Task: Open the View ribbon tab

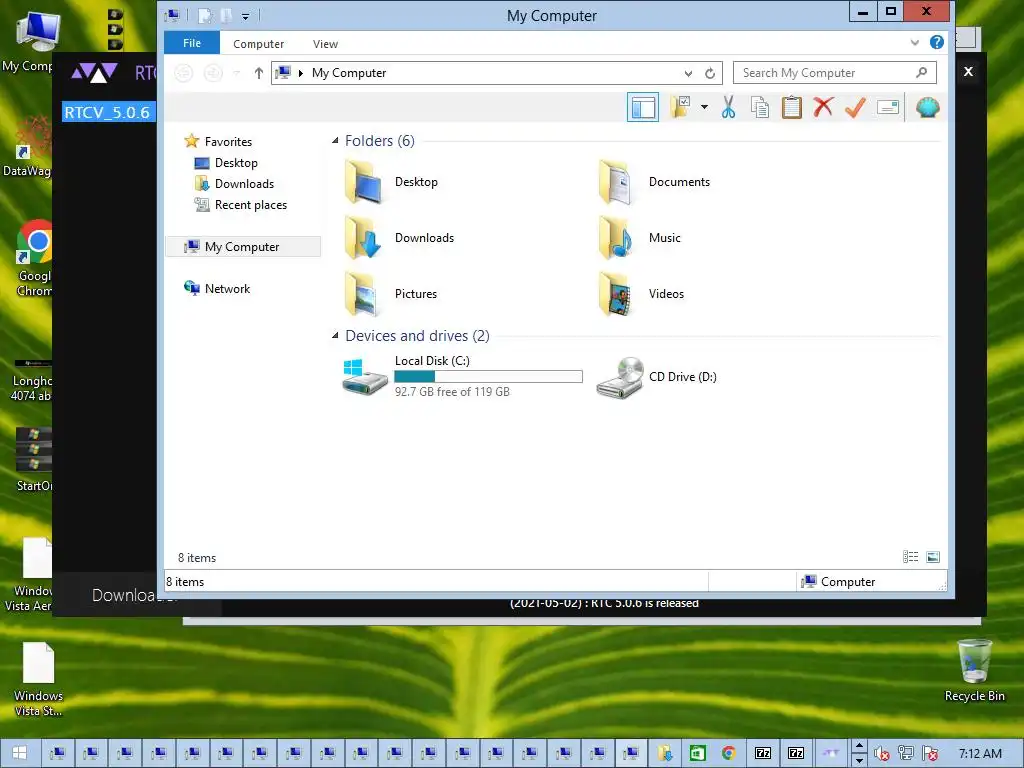Action: 325,44
